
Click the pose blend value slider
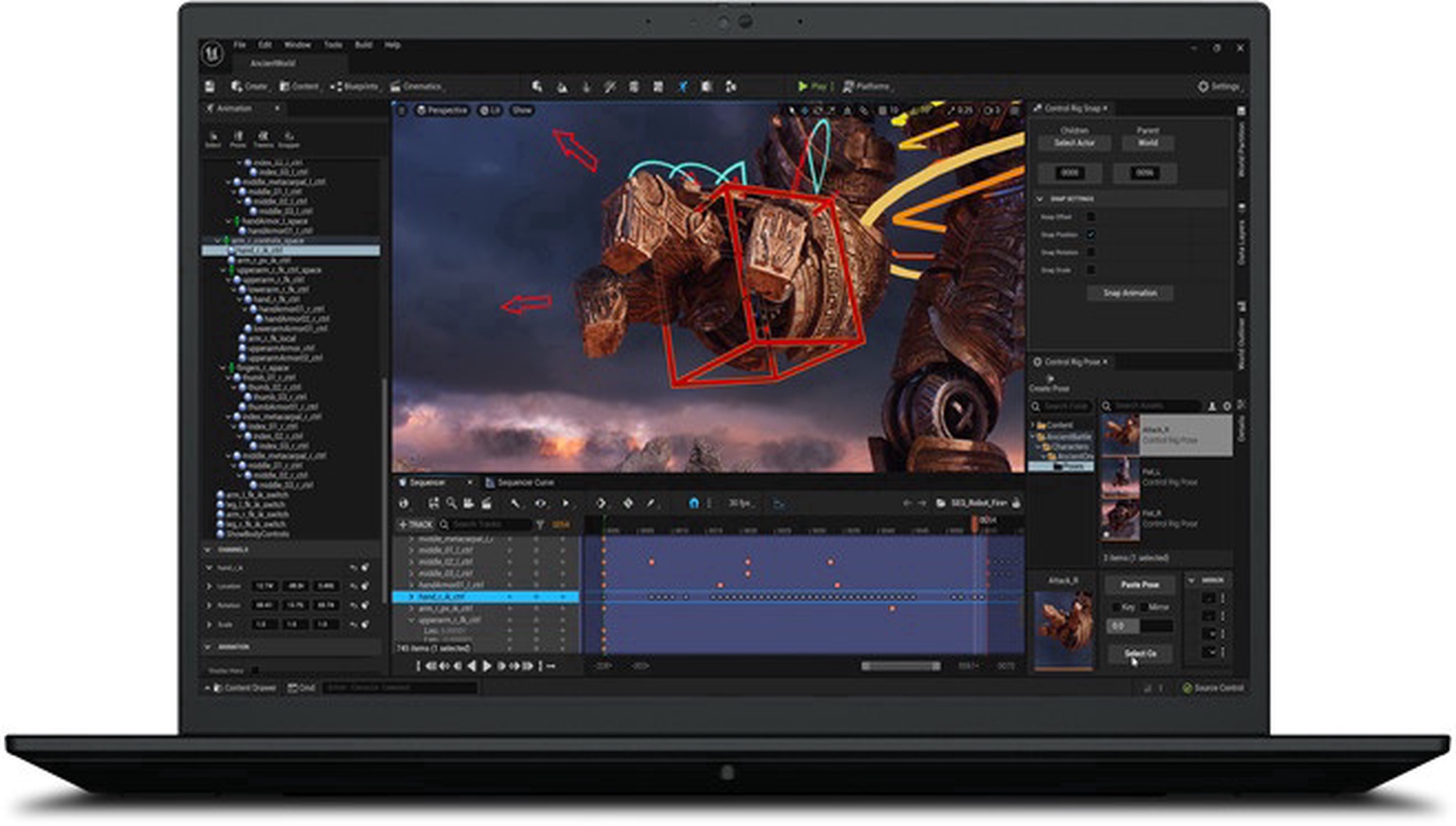click(x=1140, y=626)
